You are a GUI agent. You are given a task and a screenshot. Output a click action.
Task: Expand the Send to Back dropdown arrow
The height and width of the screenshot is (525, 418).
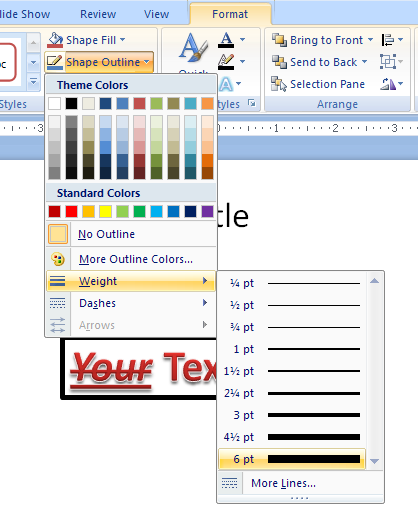pyautogui.click(x=364, y=62)
